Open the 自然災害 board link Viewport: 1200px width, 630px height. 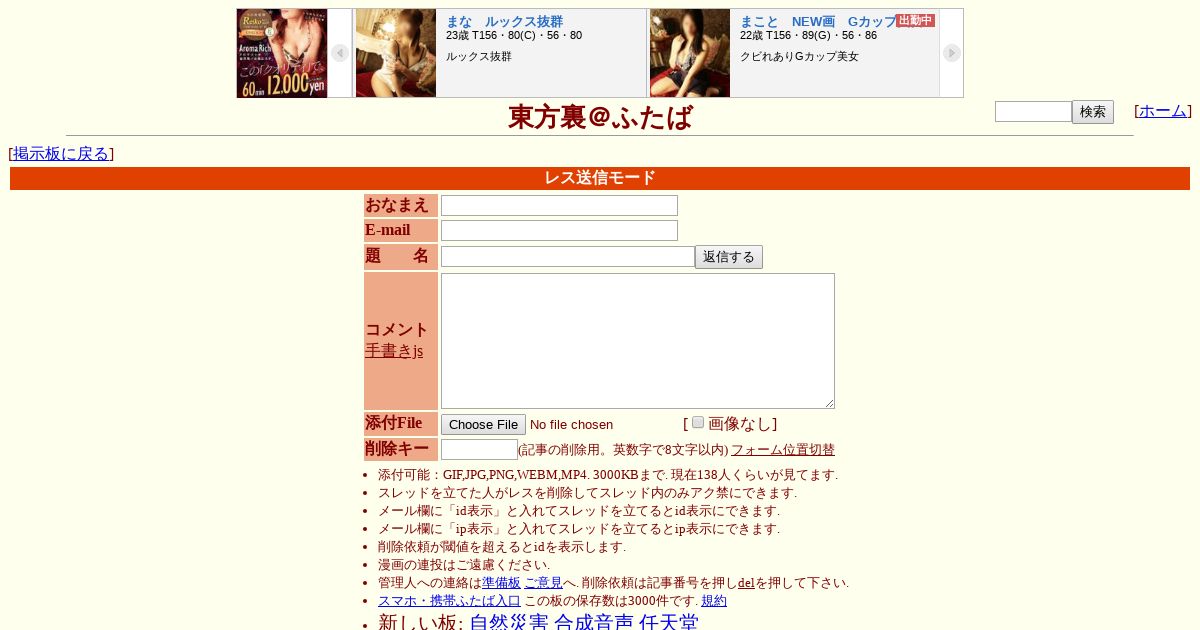(509, 623)
